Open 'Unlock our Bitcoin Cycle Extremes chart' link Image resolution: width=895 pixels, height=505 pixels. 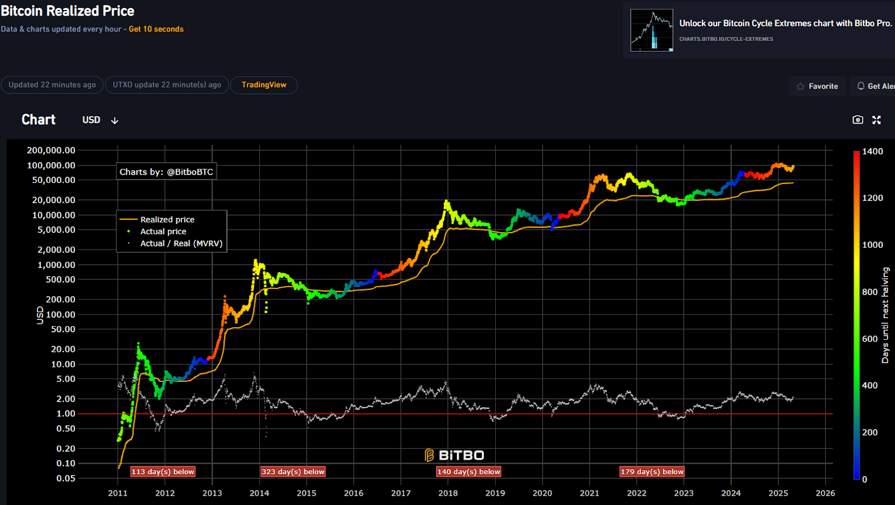785,23
